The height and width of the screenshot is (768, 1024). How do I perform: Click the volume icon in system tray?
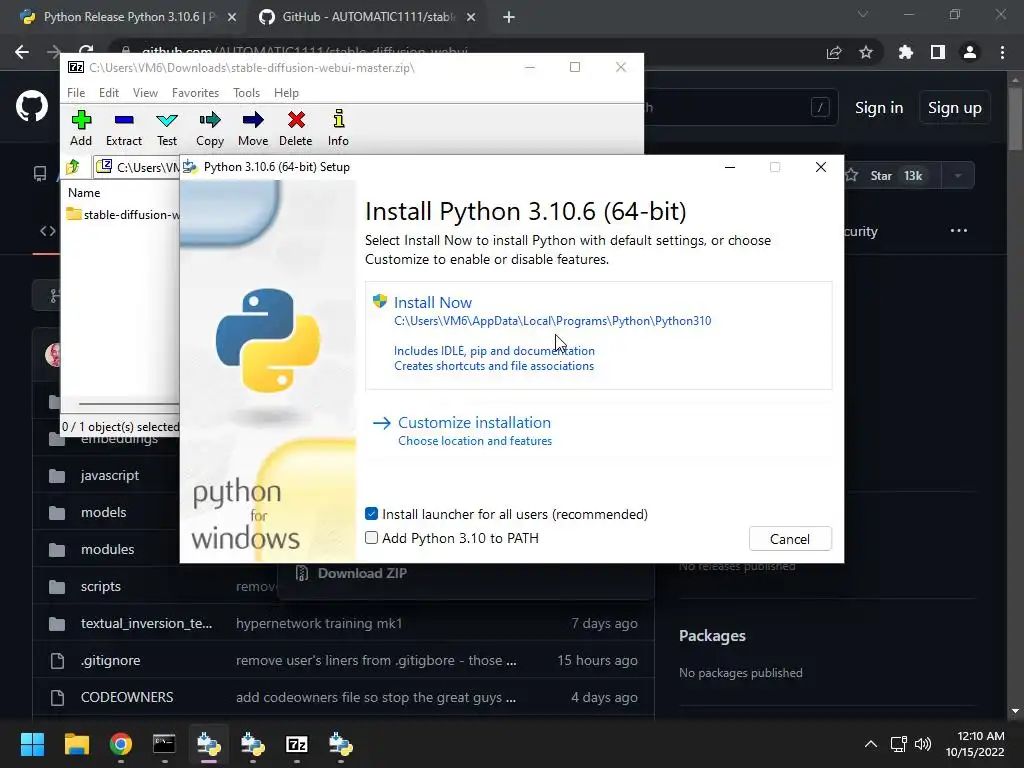point(923,744)
